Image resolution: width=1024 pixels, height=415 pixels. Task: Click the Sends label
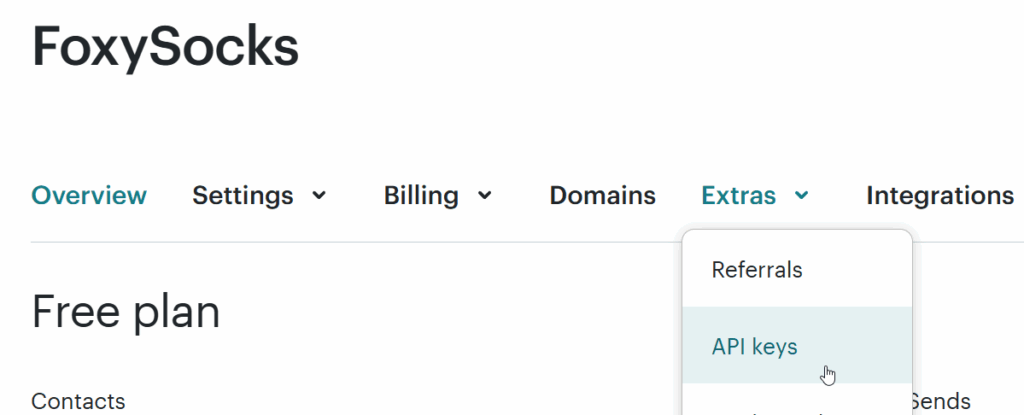(x=940, y=401)
